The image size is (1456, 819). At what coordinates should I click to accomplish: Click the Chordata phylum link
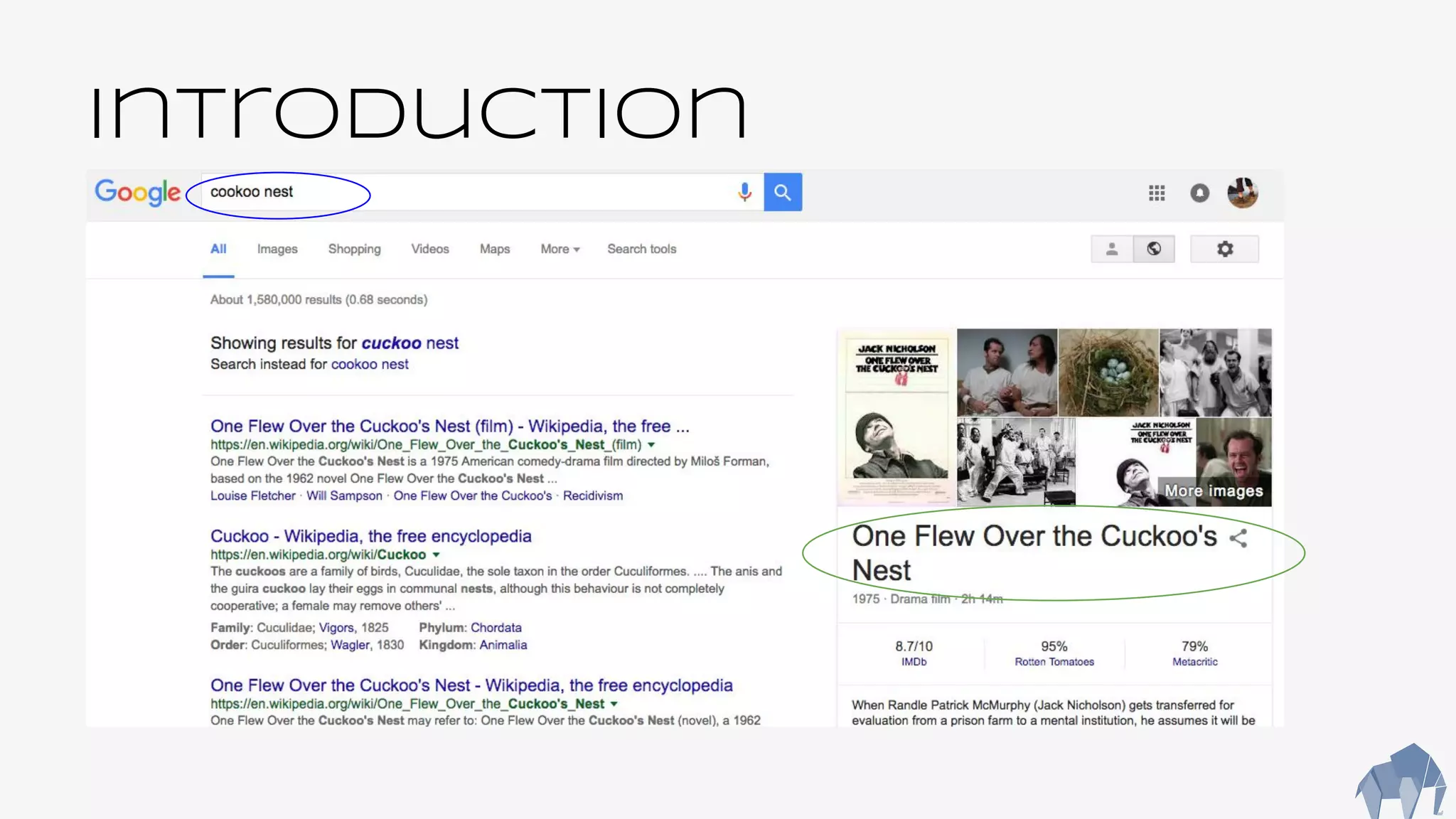[x=496, y=628]
